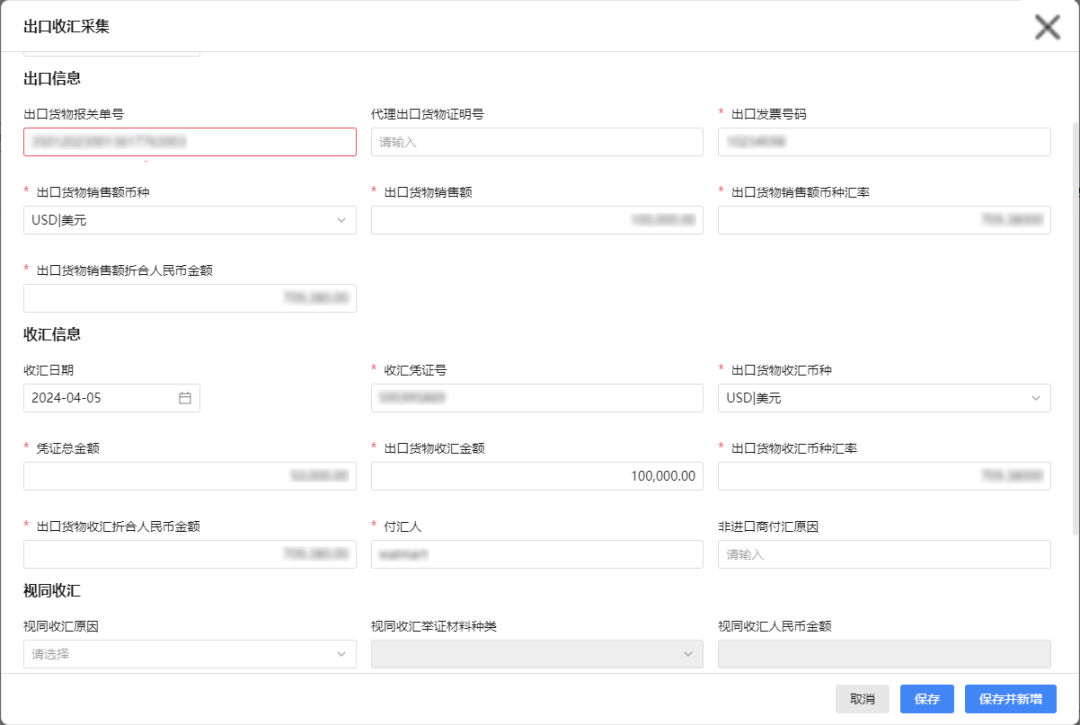Focus 付汇人 input field

click(x=537, y=554)
